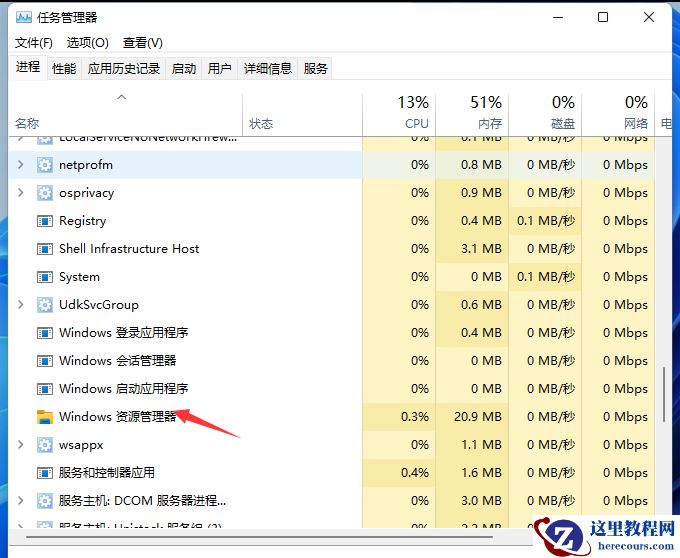Click the vertical scrollbar thumb

tap(664, 395)
